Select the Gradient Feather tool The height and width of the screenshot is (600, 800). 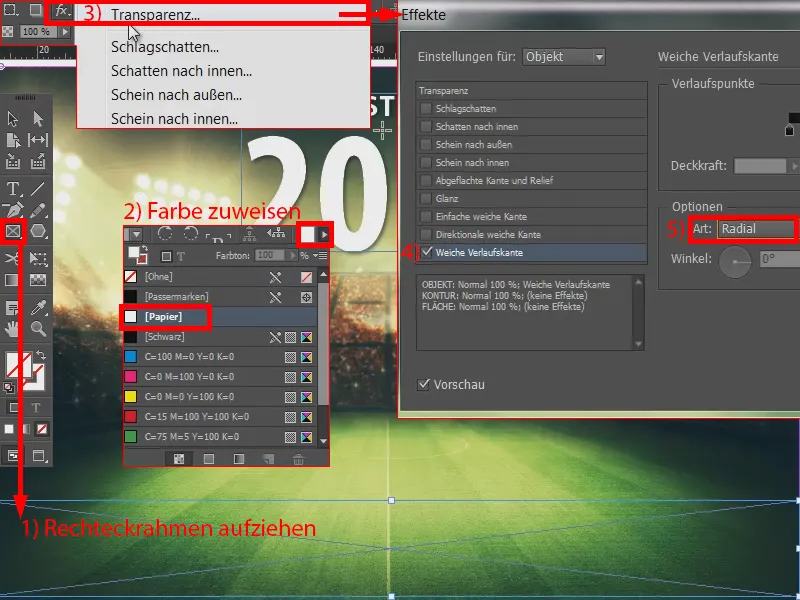[x=38, y=280]
